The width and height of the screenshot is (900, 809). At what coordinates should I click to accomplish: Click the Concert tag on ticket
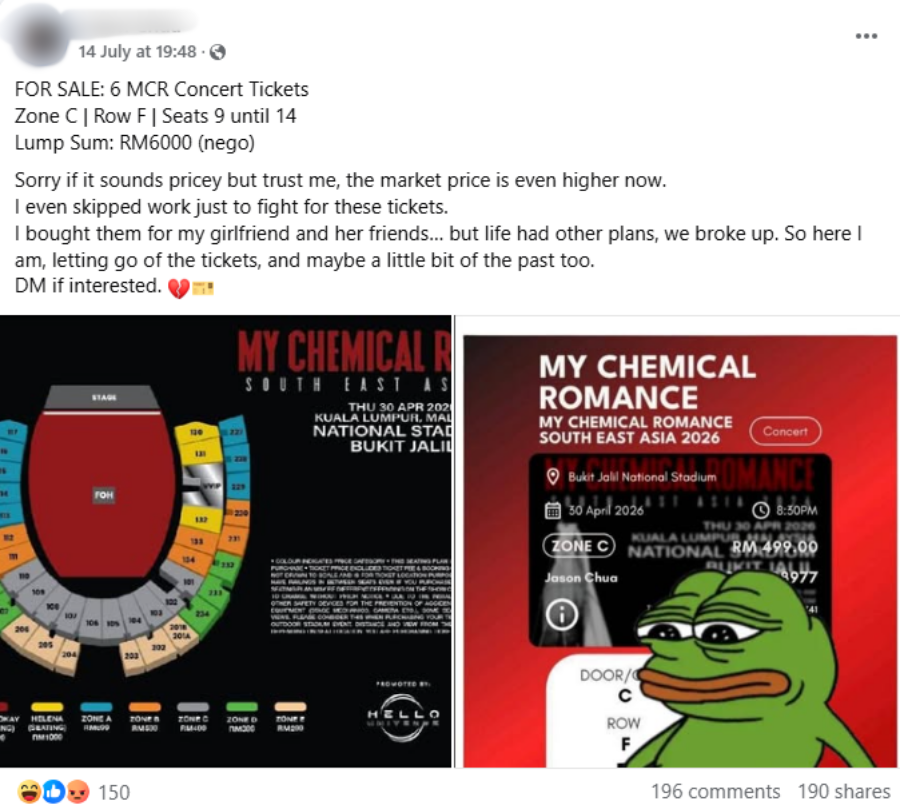[x=785, y=431]
